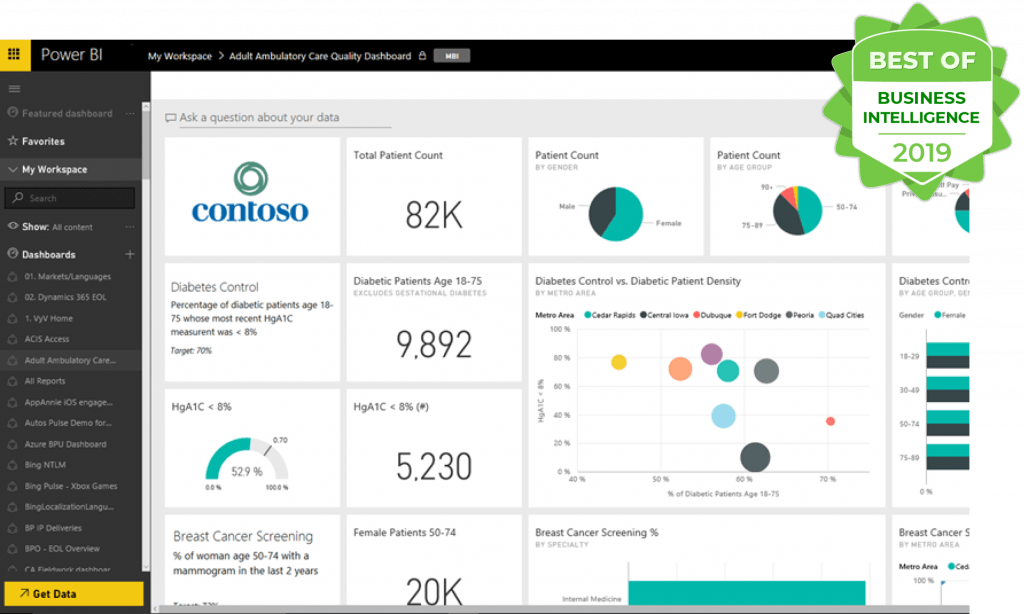Click Central Iowa legend swatch
The height and width of the screenshot is (614, 1024).
(x=643, y=315)
